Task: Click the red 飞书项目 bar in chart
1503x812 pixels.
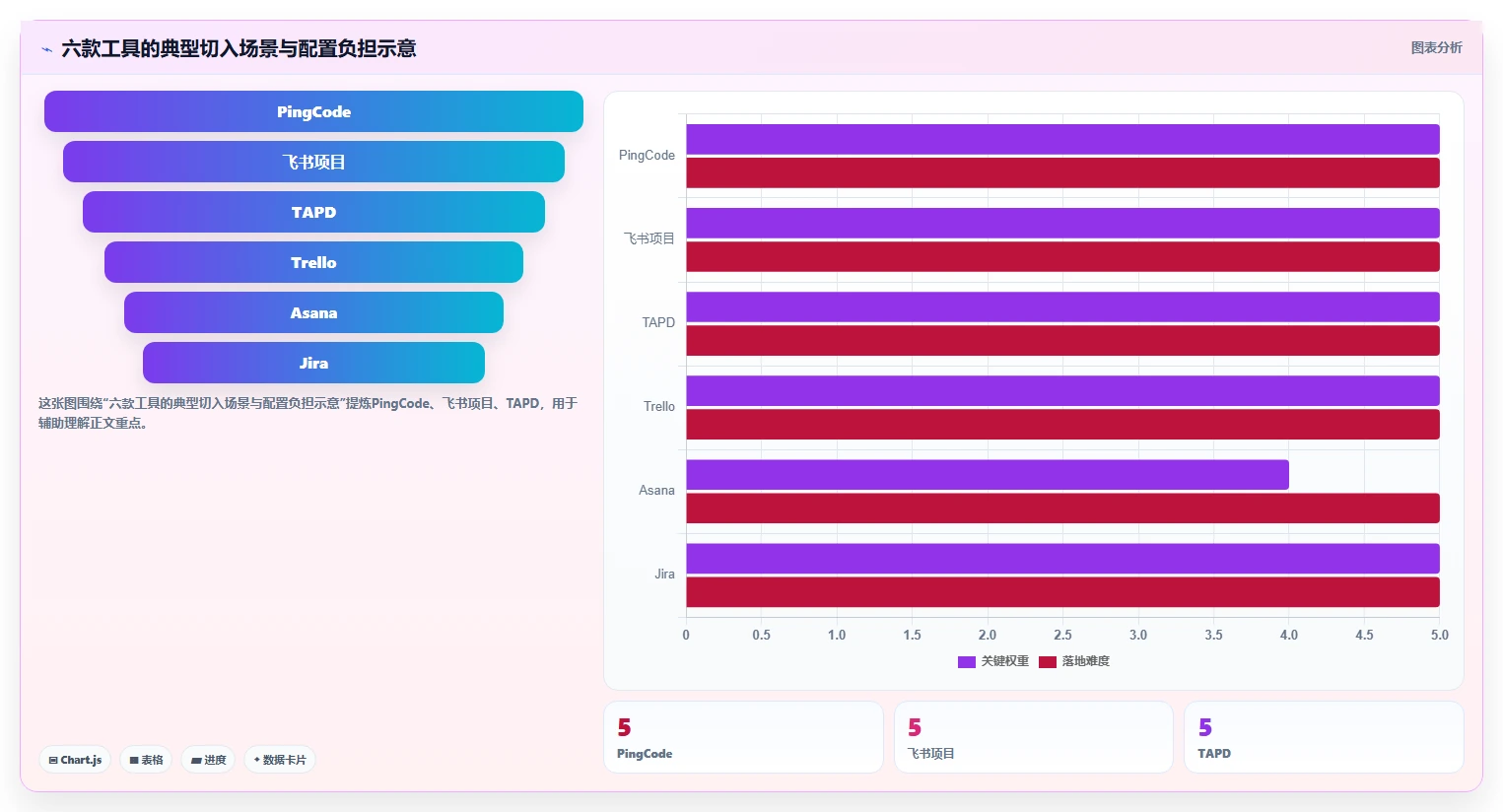Action: pos(1062,256)
